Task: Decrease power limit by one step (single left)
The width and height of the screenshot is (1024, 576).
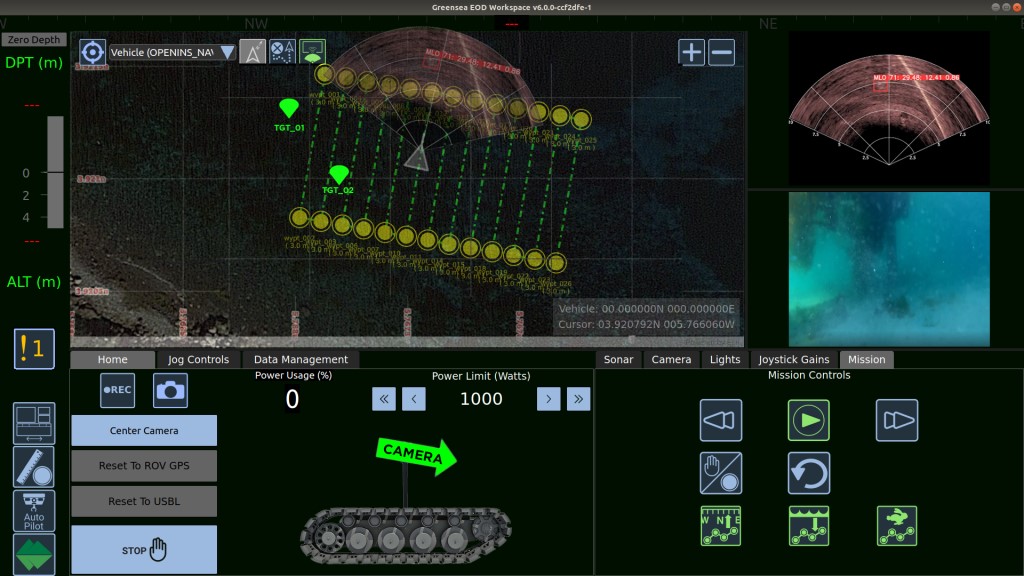Action: coord(414,399)
